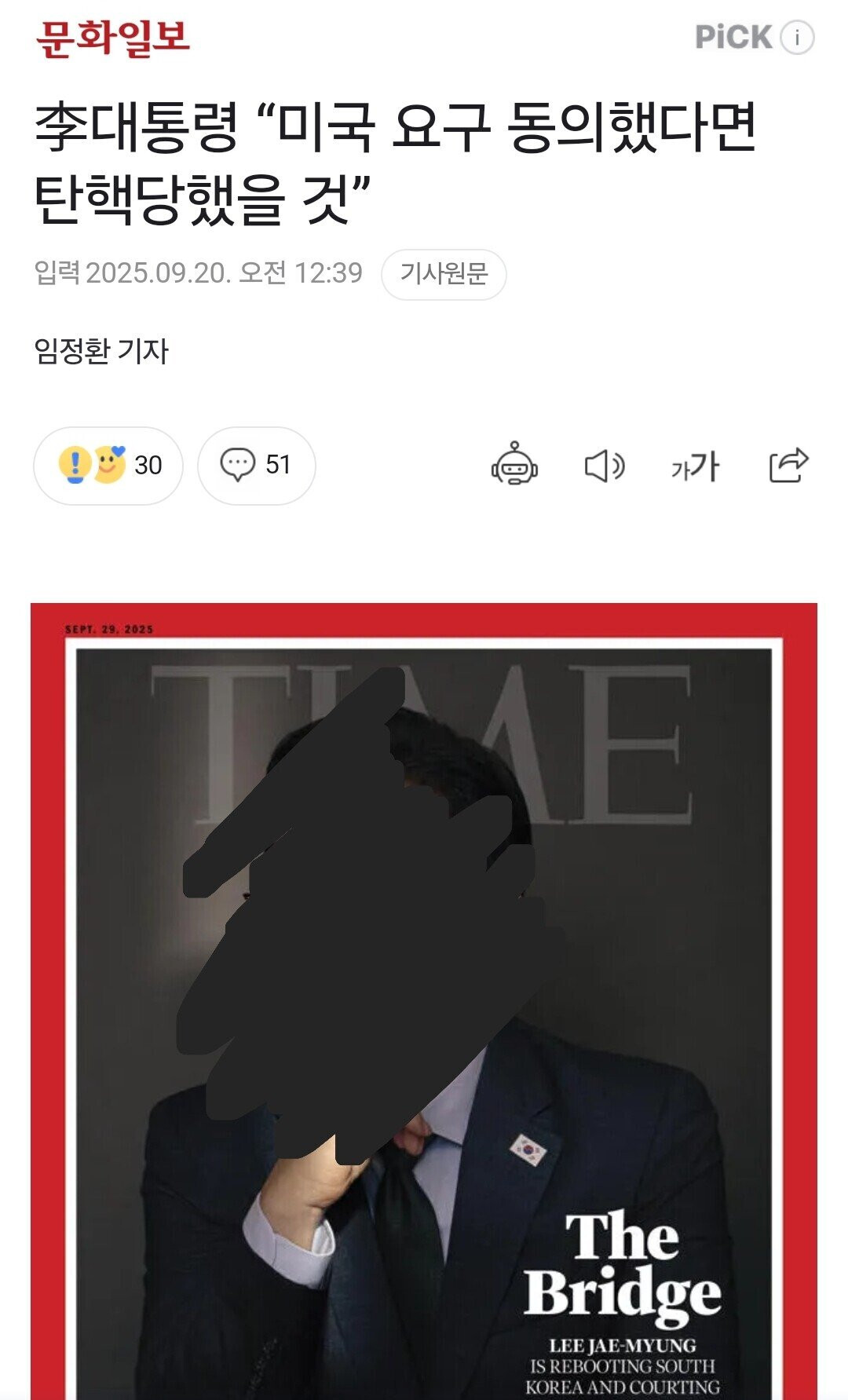The height and width of the screenshot is (1400, 848).
Task: Tap The Bridge headline on cover
Action: 622,1263
